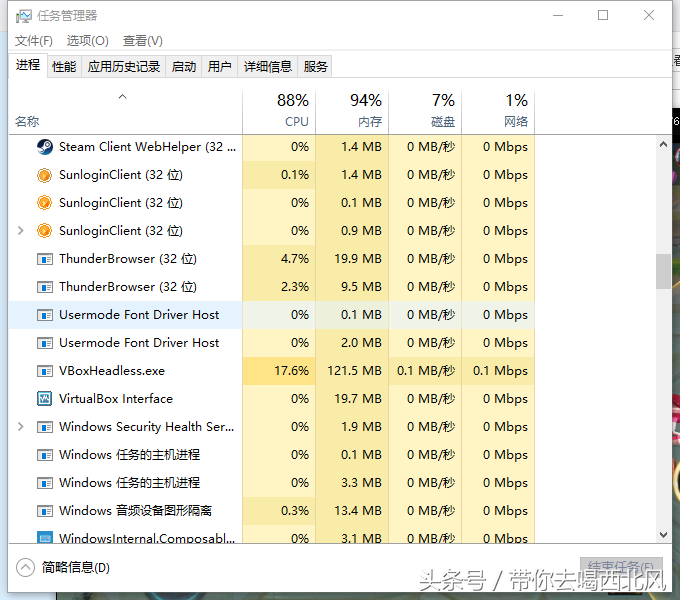Click Windows Security Health Service icon
This screenshot has width=680, height=600.
pos(45,427)
